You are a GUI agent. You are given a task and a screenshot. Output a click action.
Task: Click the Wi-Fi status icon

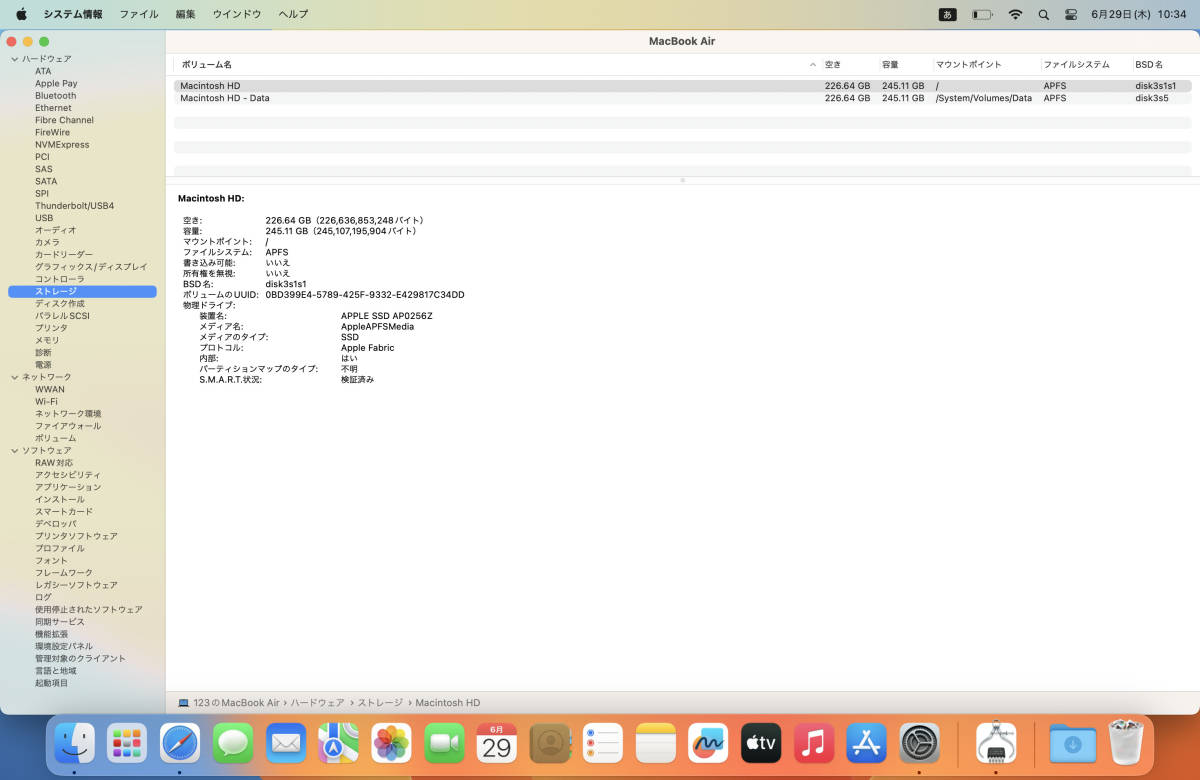click(1015, 14)
